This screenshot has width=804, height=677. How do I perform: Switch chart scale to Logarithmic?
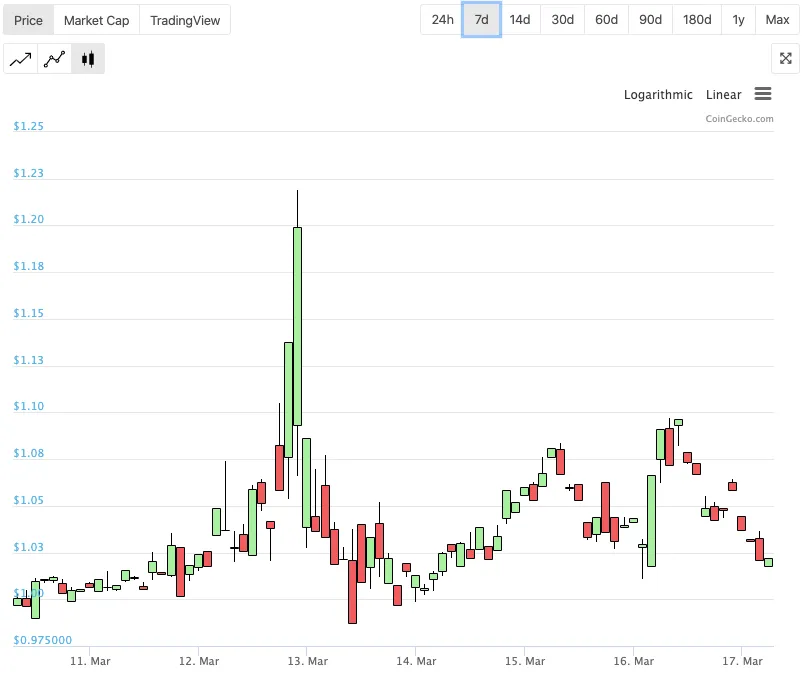coord(658,95)
